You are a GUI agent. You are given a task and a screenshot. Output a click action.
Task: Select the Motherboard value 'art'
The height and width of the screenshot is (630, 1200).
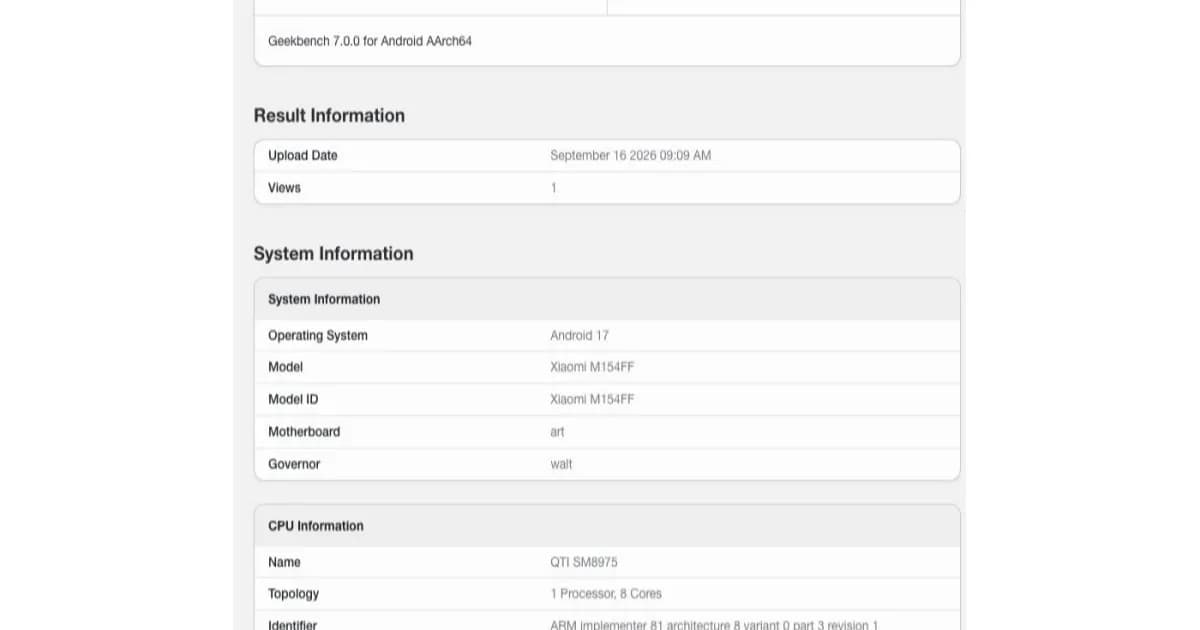(557, 432)
